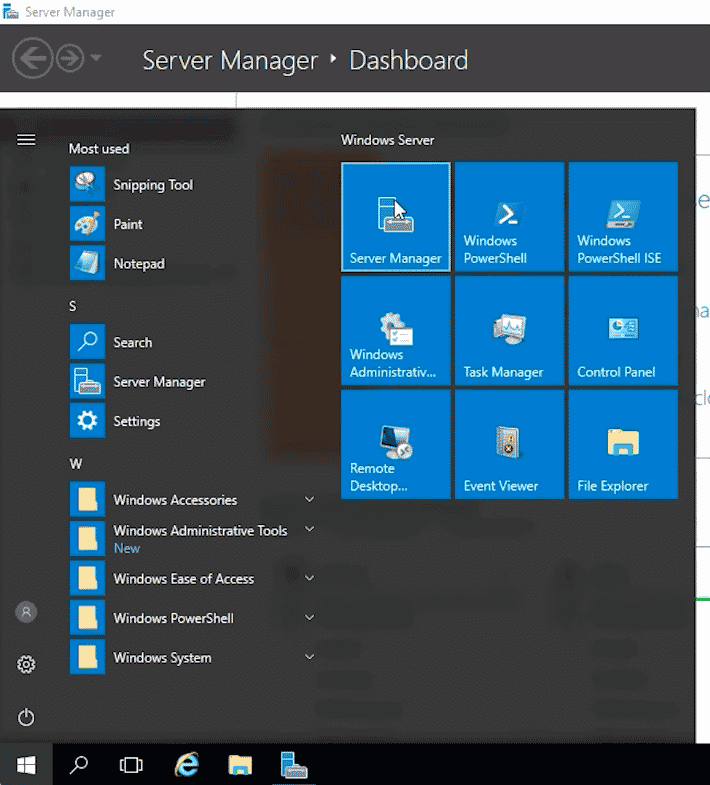
Task: Open the Server Manager tile
Action: [x=395, y=216]
